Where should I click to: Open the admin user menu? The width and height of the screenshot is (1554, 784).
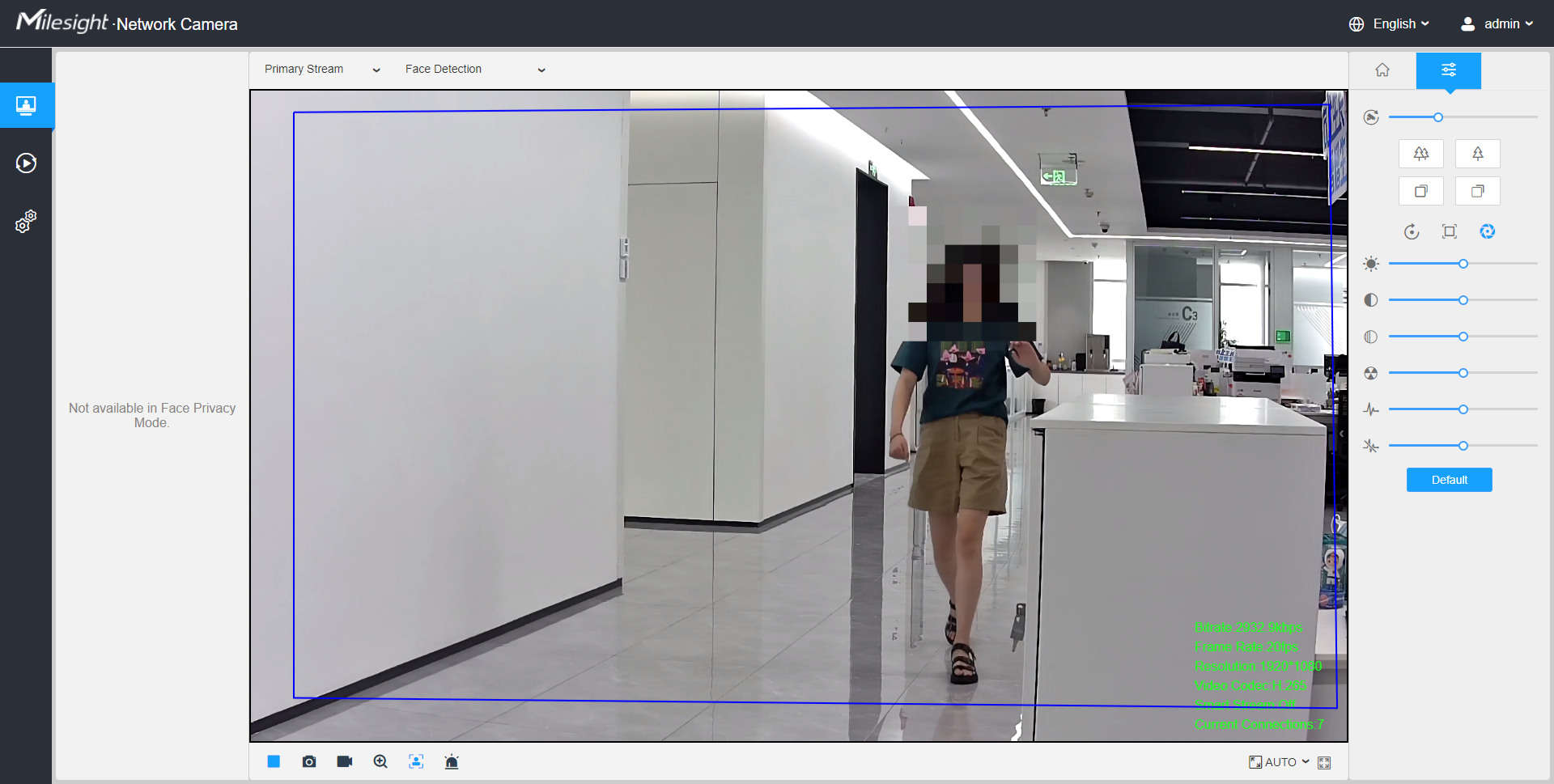[1497, 24]
